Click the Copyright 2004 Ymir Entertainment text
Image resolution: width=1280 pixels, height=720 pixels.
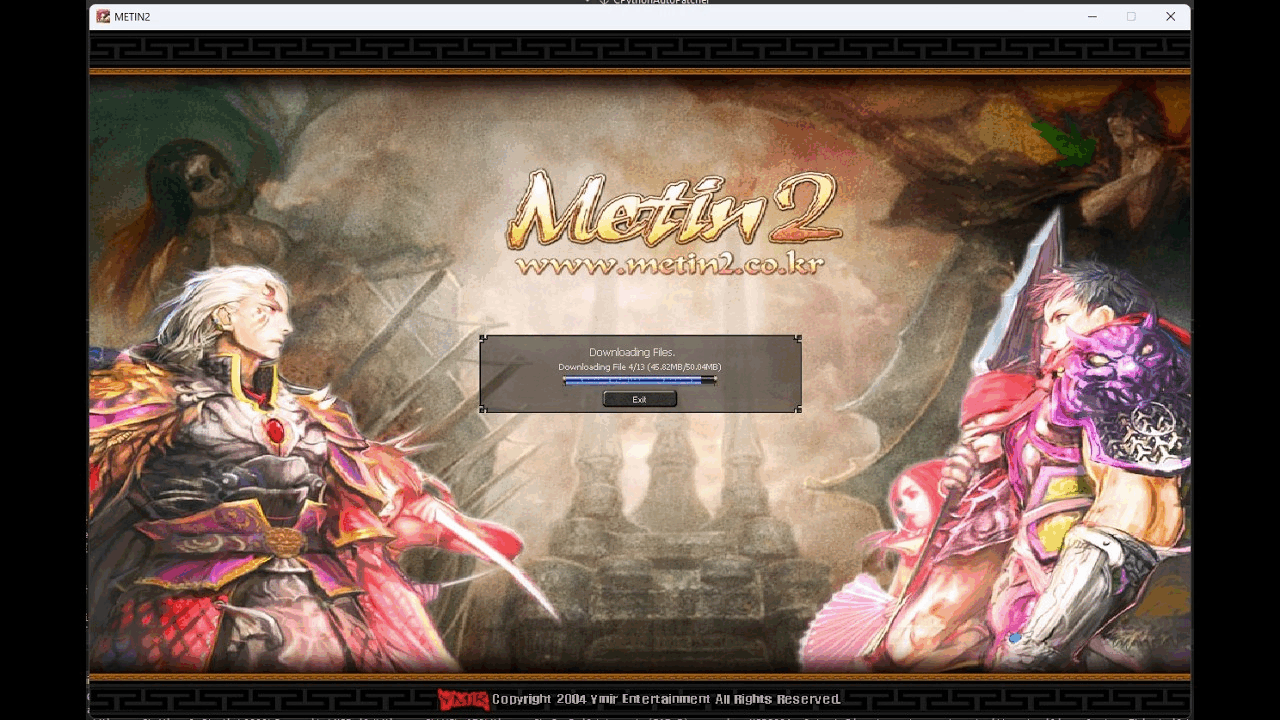pos(666,699)
